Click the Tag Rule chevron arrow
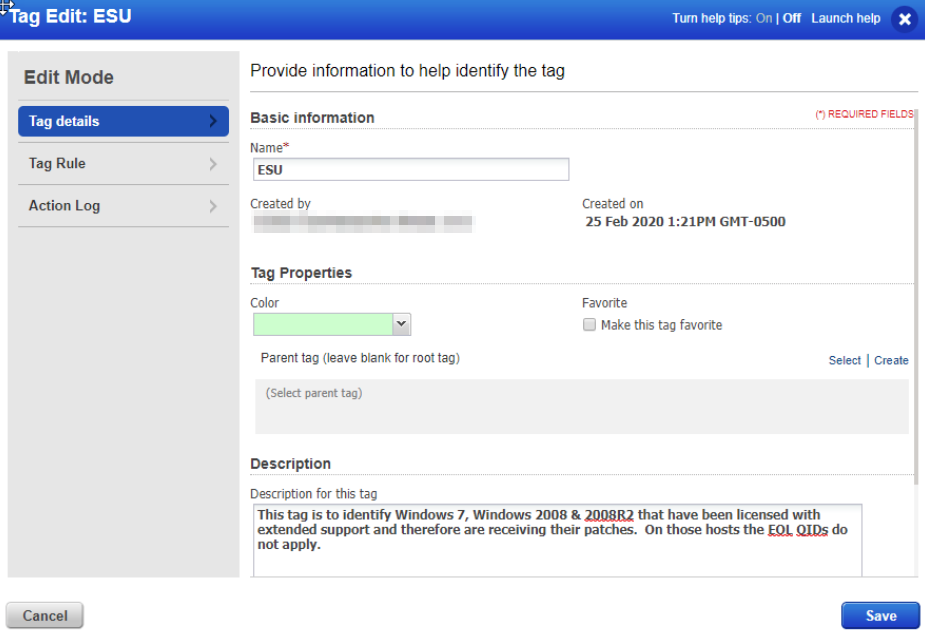 (x=213, y=164)
